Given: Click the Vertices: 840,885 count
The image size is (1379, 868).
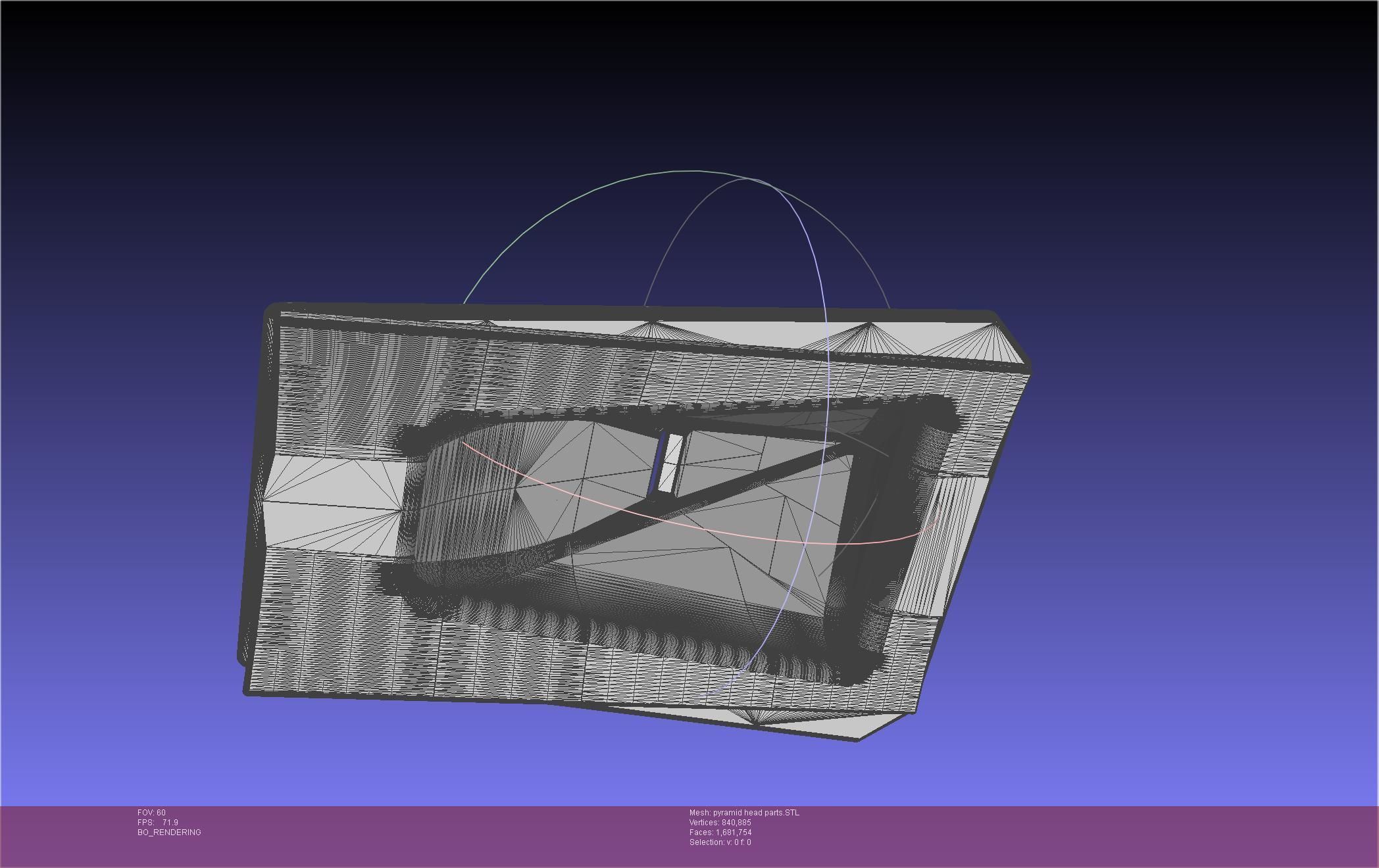Looking at the screenshot, I should (x=720, y=823).
